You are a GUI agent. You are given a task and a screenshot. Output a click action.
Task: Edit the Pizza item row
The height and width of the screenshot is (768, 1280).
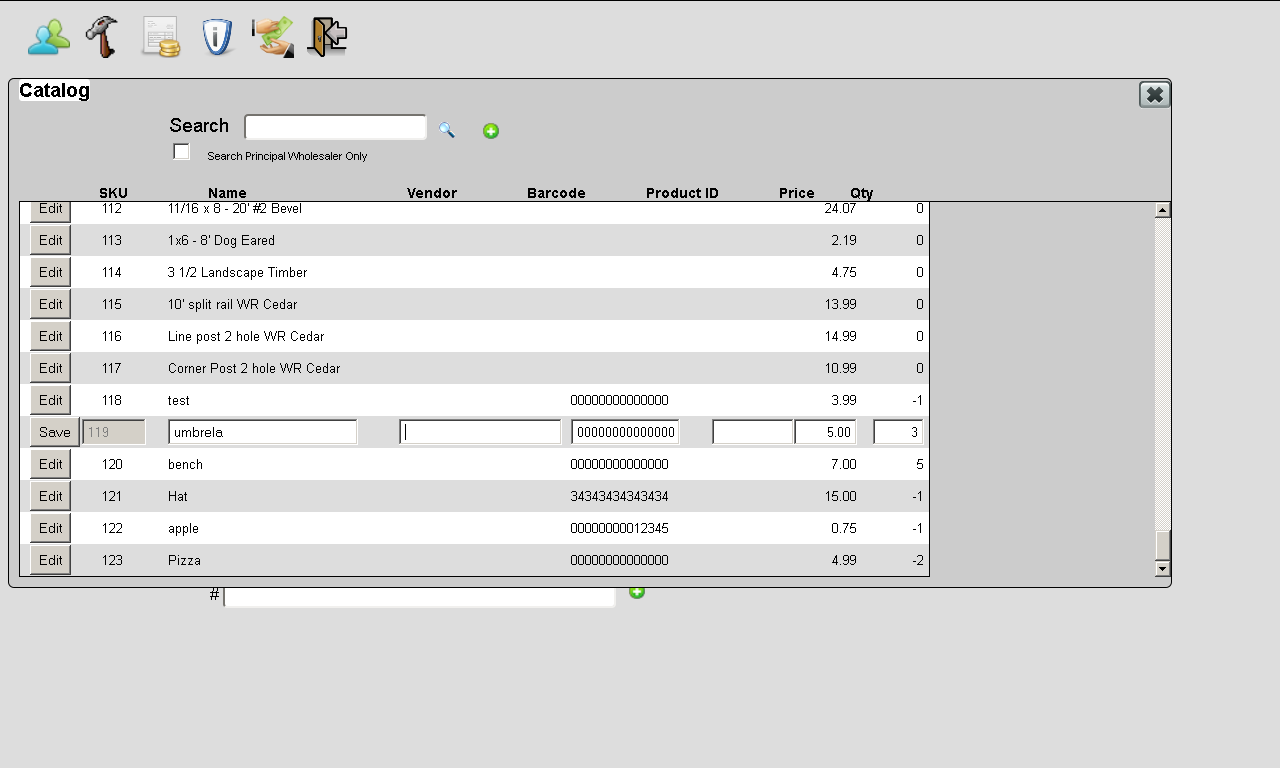pos(50,560)
